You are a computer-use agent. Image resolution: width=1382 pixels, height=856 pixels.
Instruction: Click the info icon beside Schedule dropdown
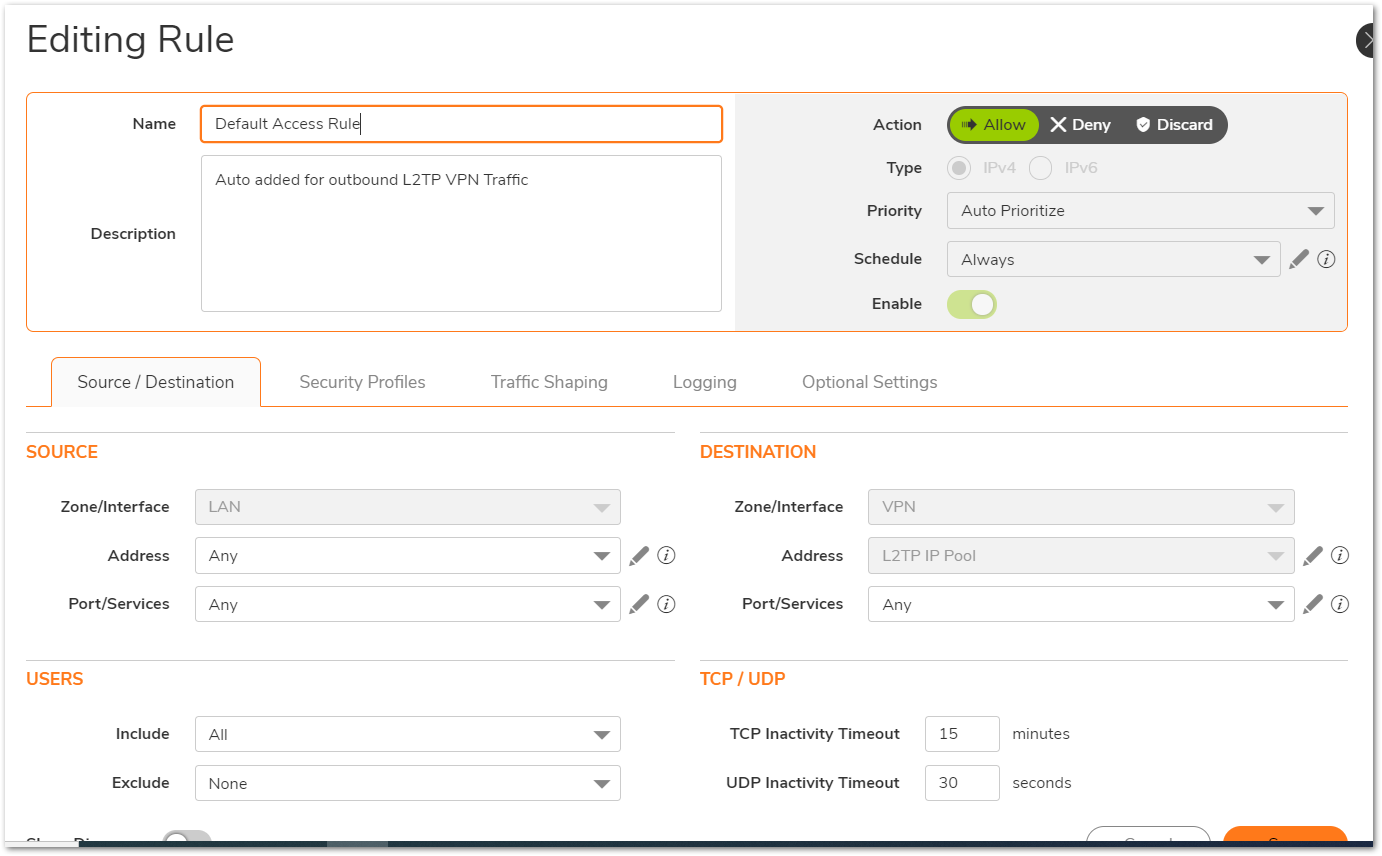click(1326, 259)
